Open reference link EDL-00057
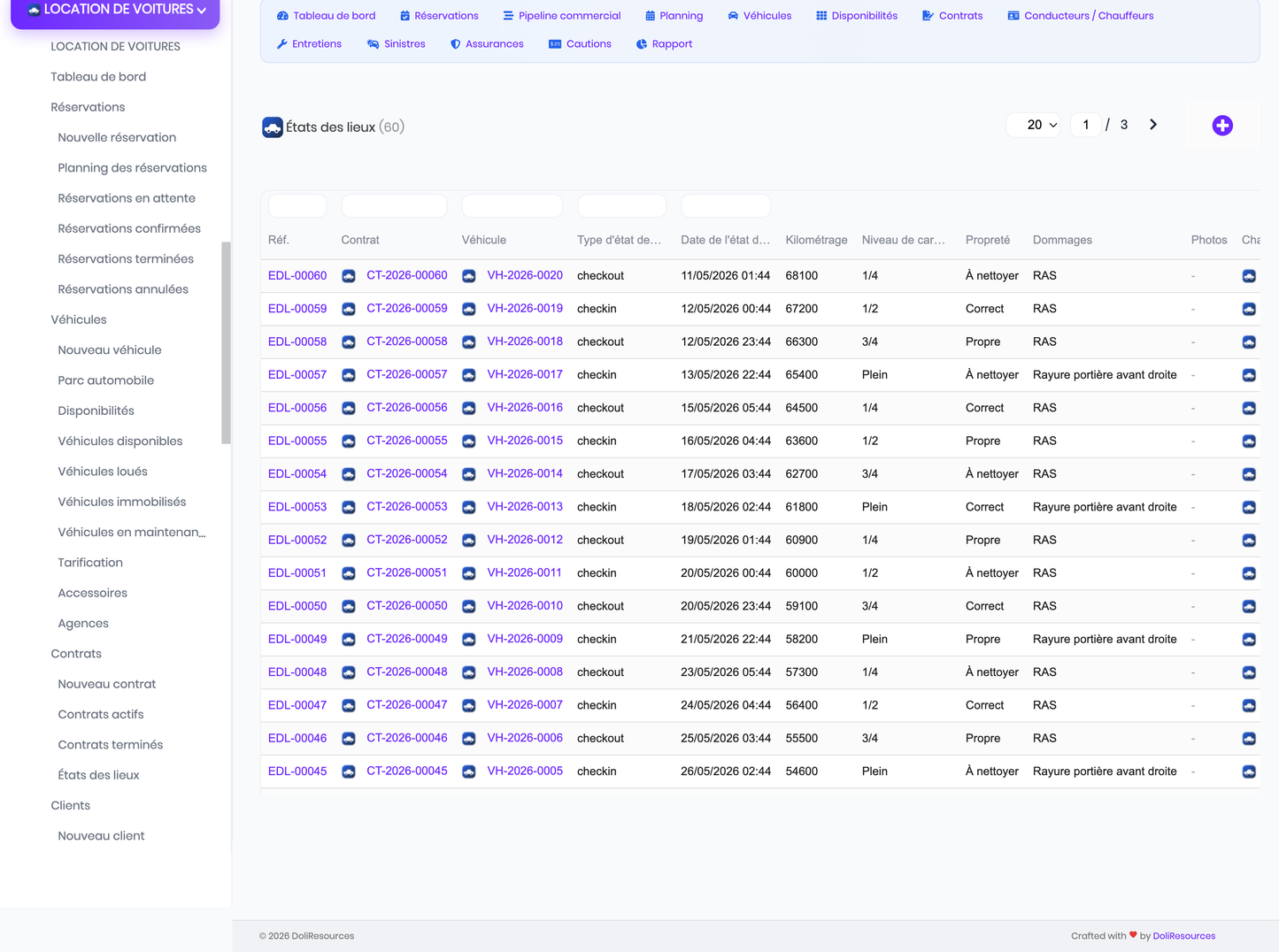 tap(297, 374)
